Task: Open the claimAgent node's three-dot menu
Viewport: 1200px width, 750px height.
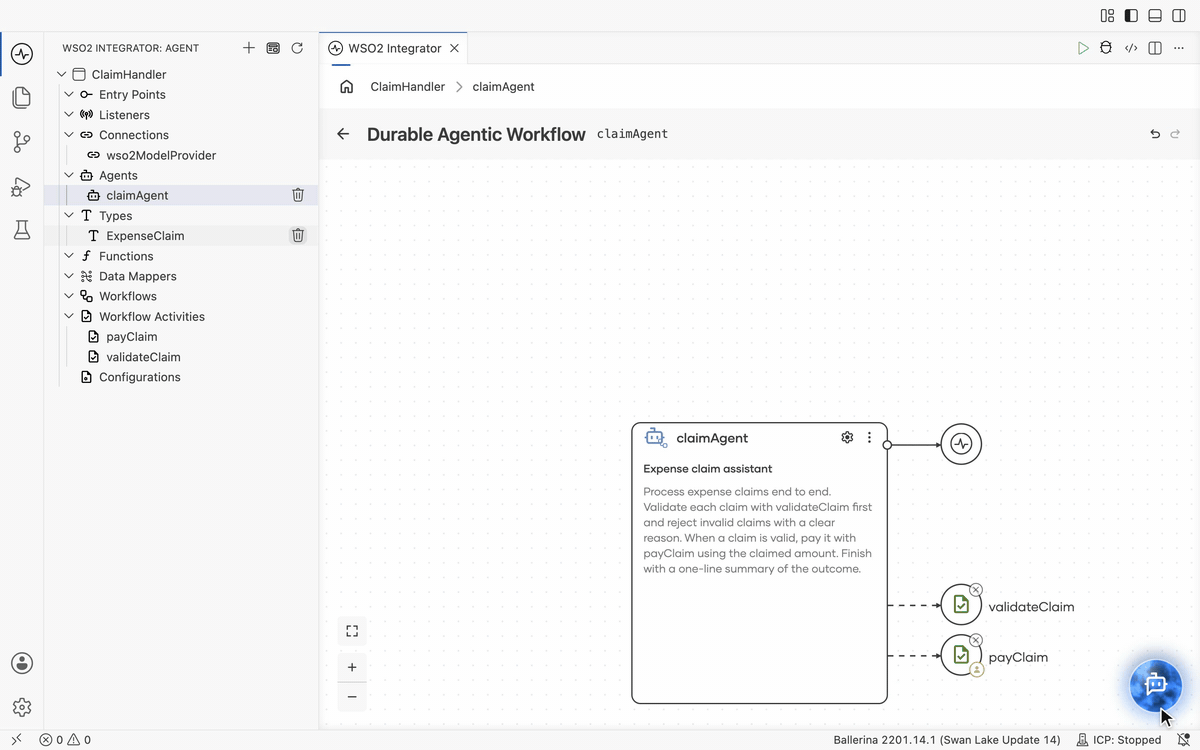Action: point(869,438)
